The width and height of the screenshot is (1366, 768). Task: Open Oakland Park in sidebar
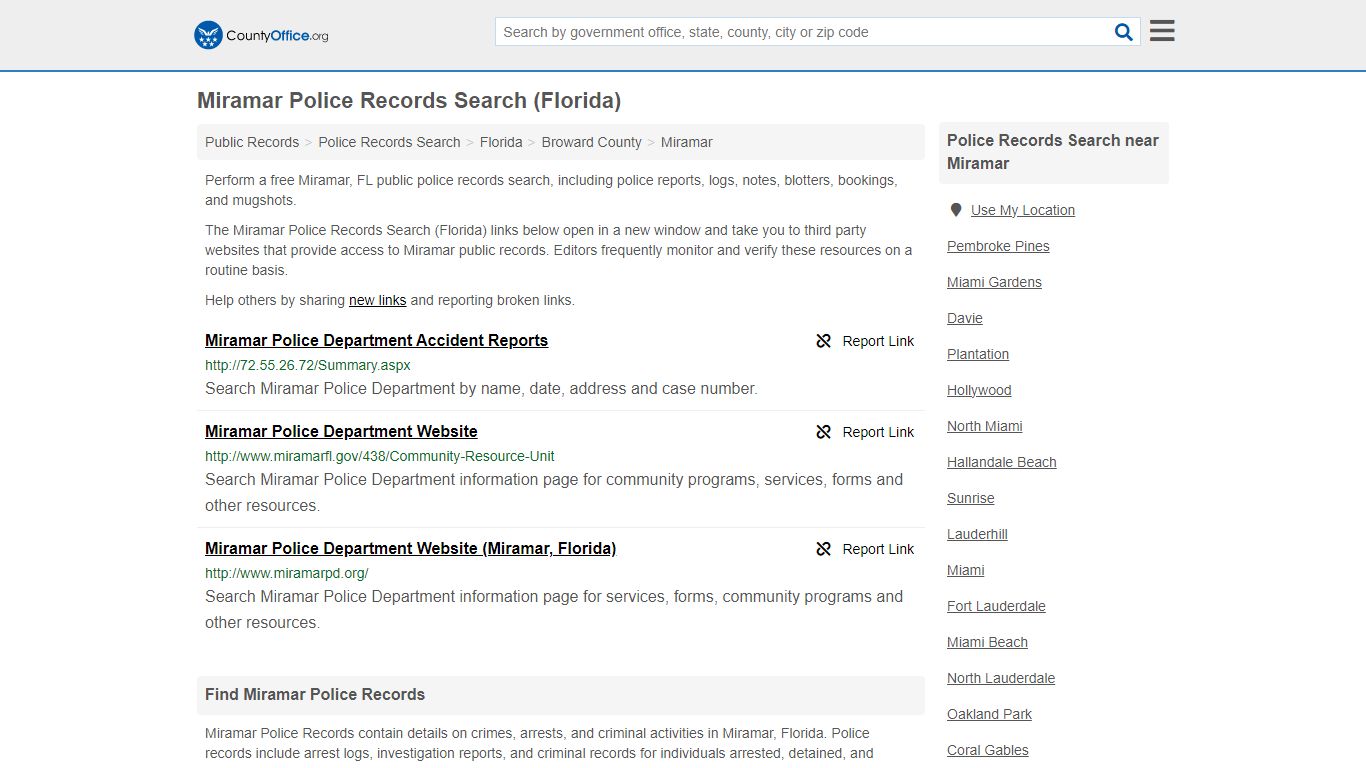(x=989, y=714)
